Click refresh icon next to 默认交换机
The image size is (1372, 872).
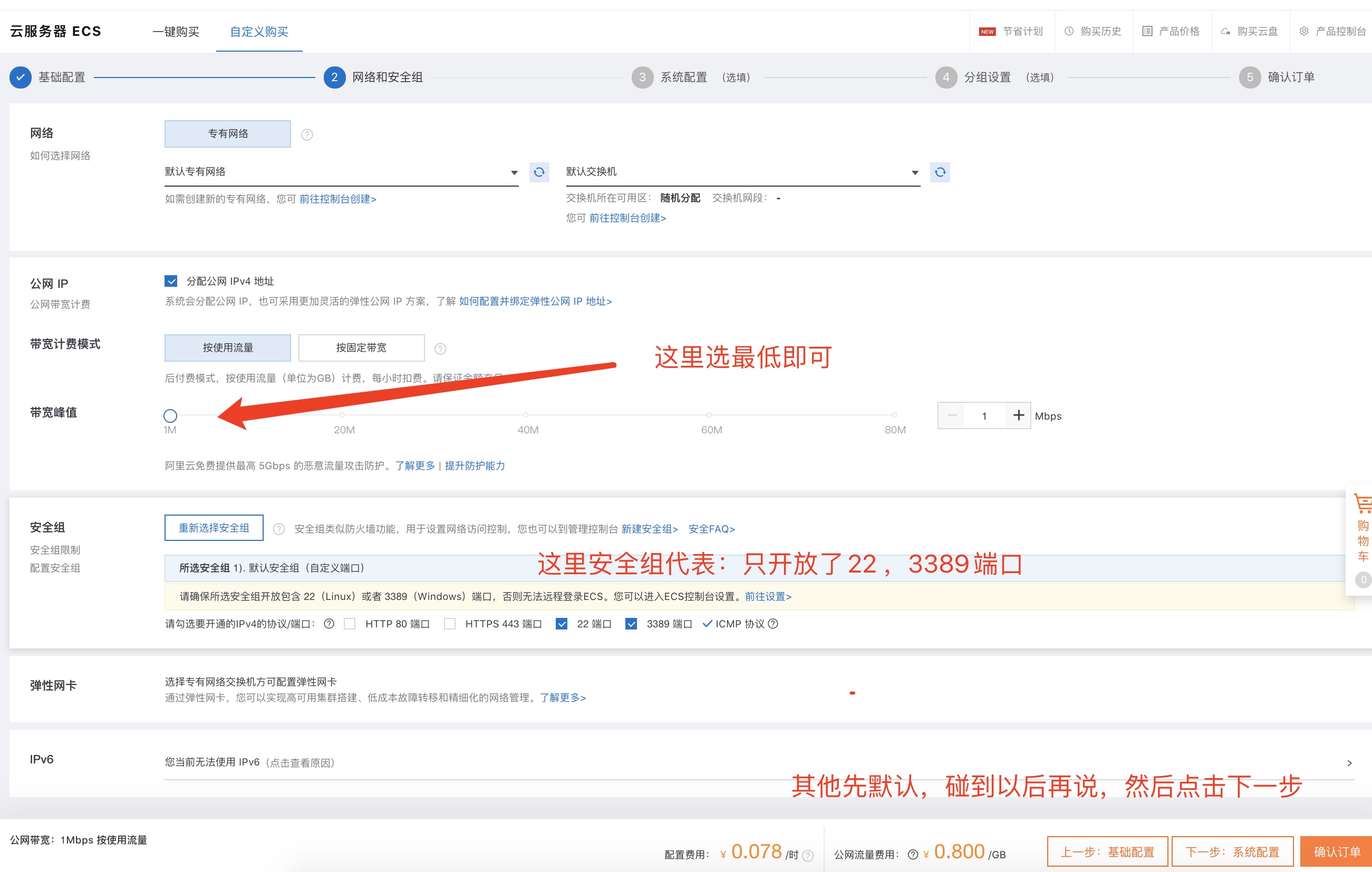click(x=940, y=172)
